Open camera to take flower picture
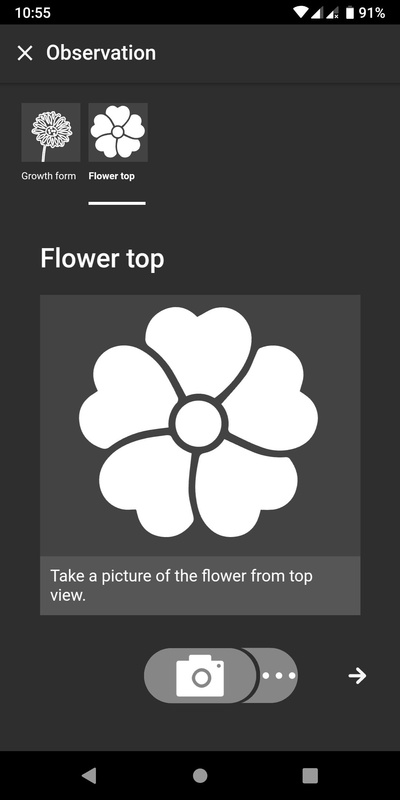The width and height of the screenshot is (400, 800). click(x=200, y=676)
